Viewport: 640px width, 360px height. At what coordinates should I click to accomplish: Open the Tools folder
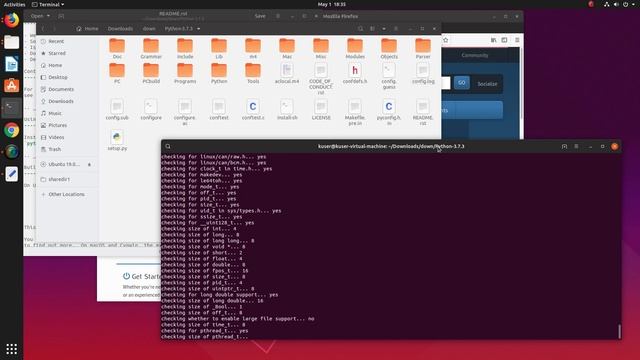[253, 73]
